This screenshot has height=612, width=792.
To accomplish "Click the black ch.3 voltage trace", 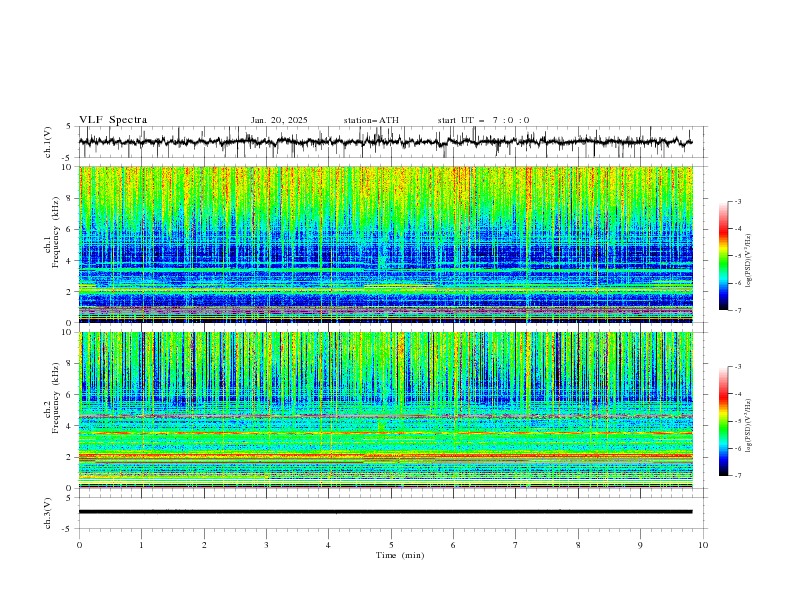I will pyautogui.click(x=385, y=512).
